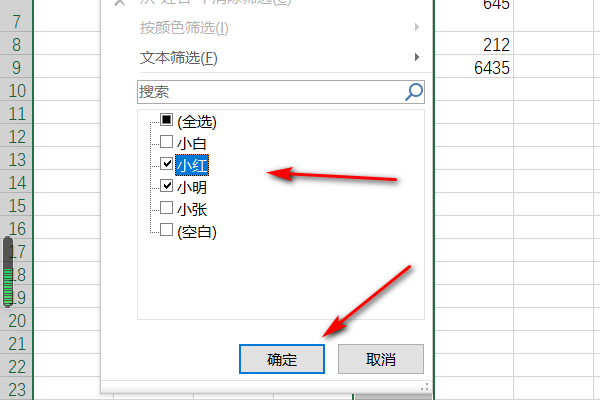This screenshot has width=600, height=400.
Task: Expand the 文本筛选 submenu arrow
Action: tap(417, 57)
